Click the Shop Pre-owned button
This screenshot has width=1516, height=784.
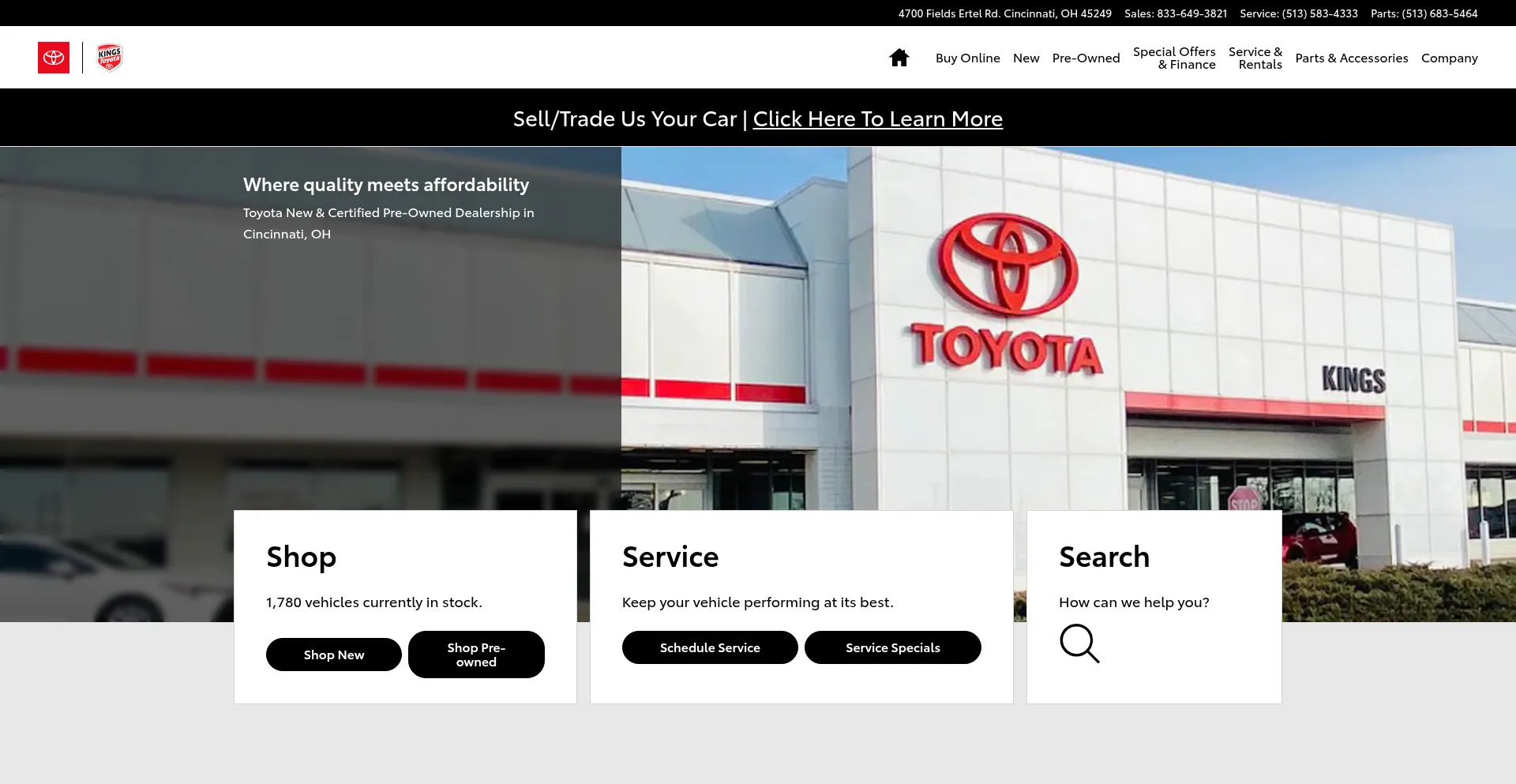click(x=476, y=655)
